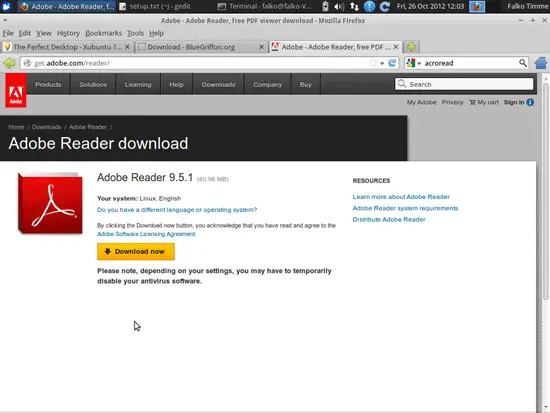Open the Edit menu
The image size is (550, 413).
[x=25, y=33]
